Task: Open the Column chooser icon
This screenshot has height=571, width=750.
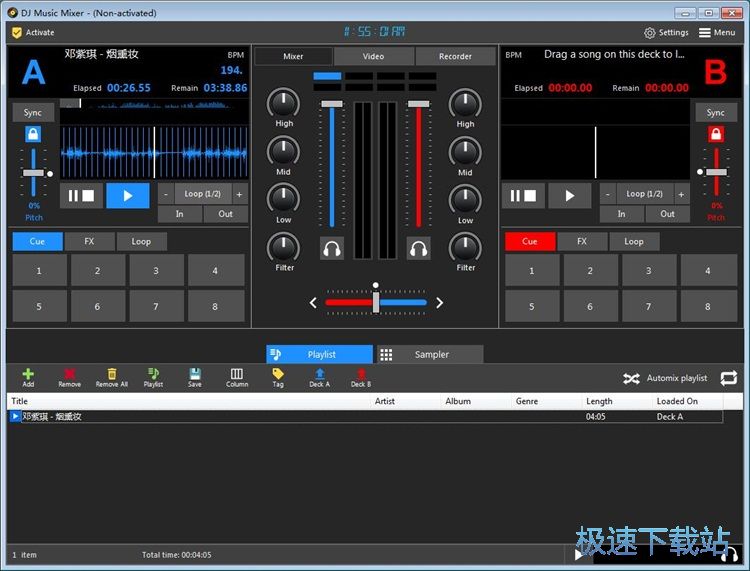Action: tap(237, 375)
